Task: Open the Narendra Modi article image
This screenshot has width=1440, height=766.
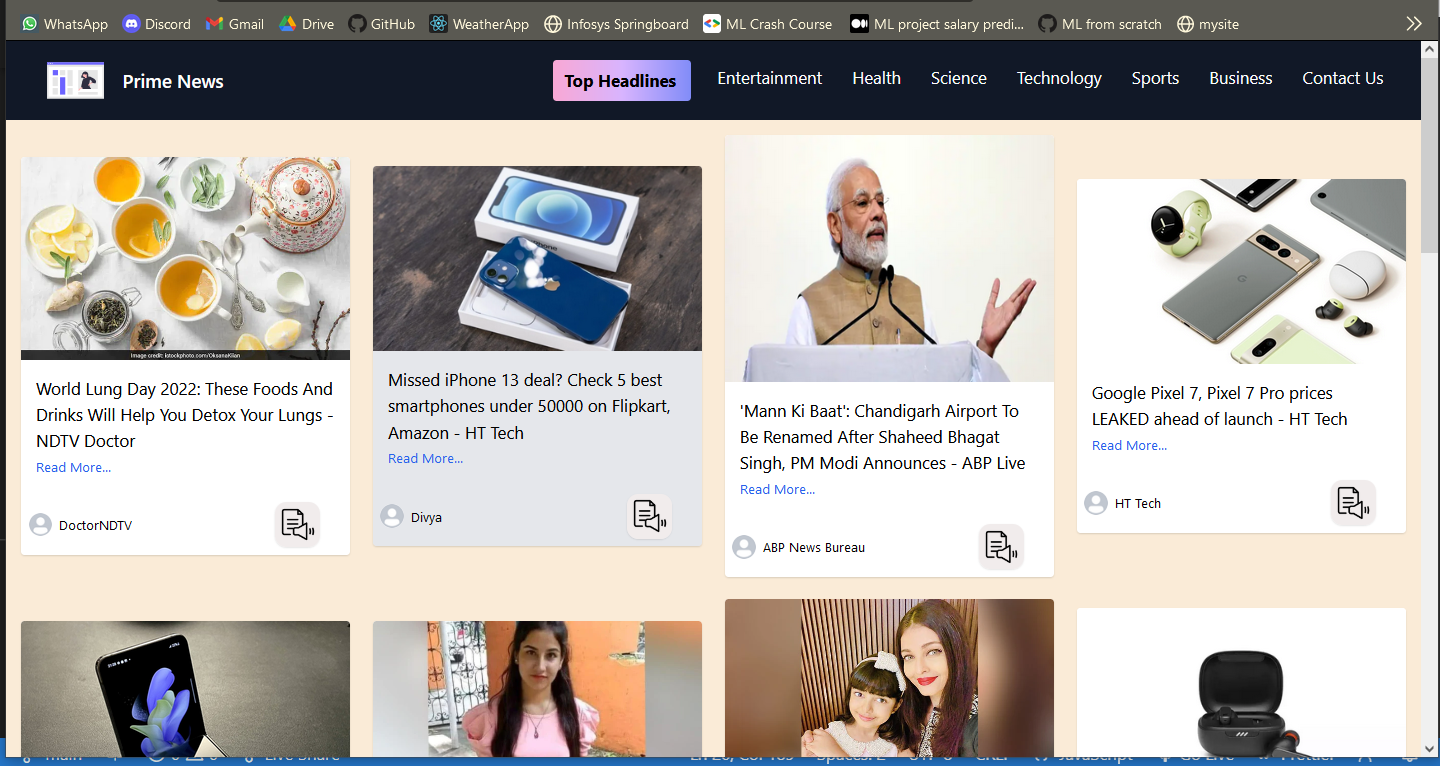Action: (x=889, y=258)
